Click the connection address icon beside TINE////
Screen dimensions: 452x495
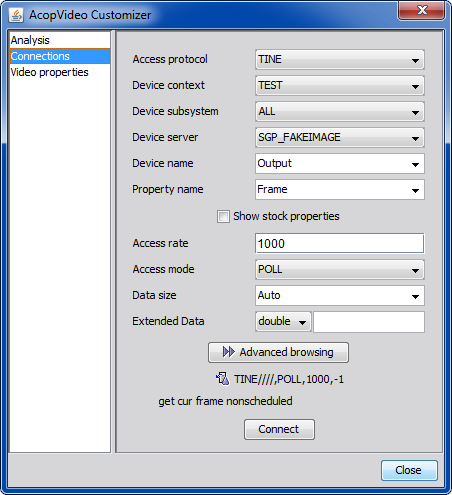223,379
